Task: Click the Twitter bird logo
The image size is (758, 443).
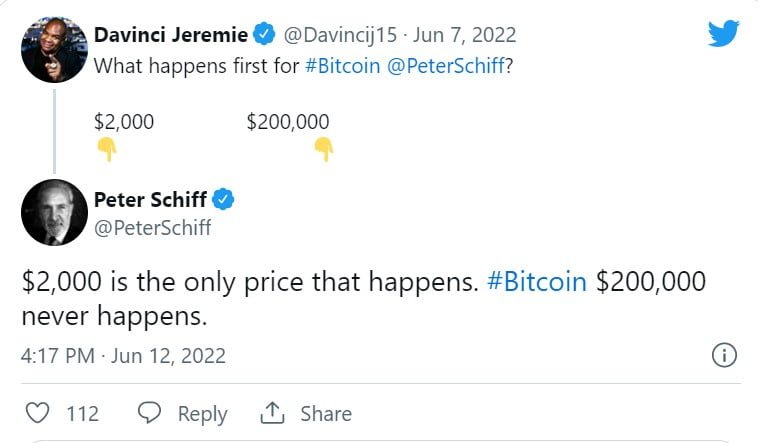Action: [x=723, y=33]
